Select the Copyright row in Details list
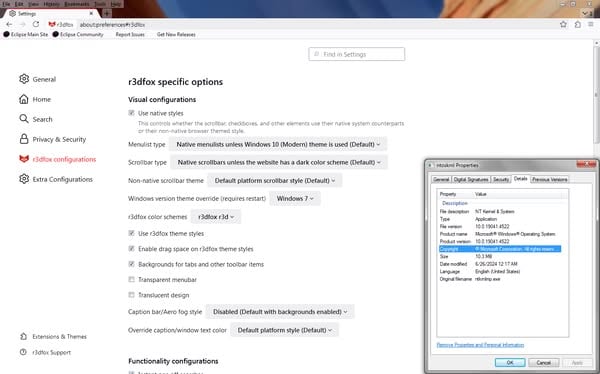 click(x=500, y=249)
